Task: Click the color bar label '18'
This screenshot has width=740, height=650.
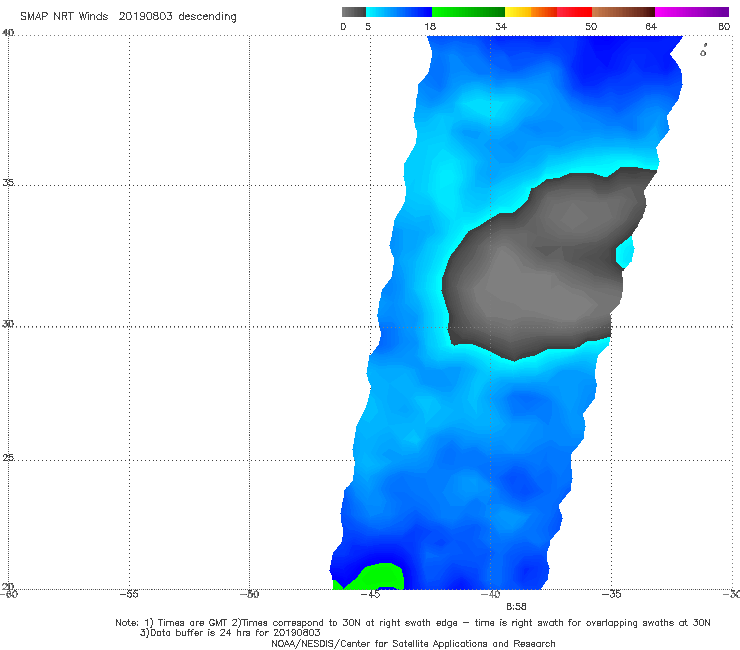Action: tap(430, 27)
